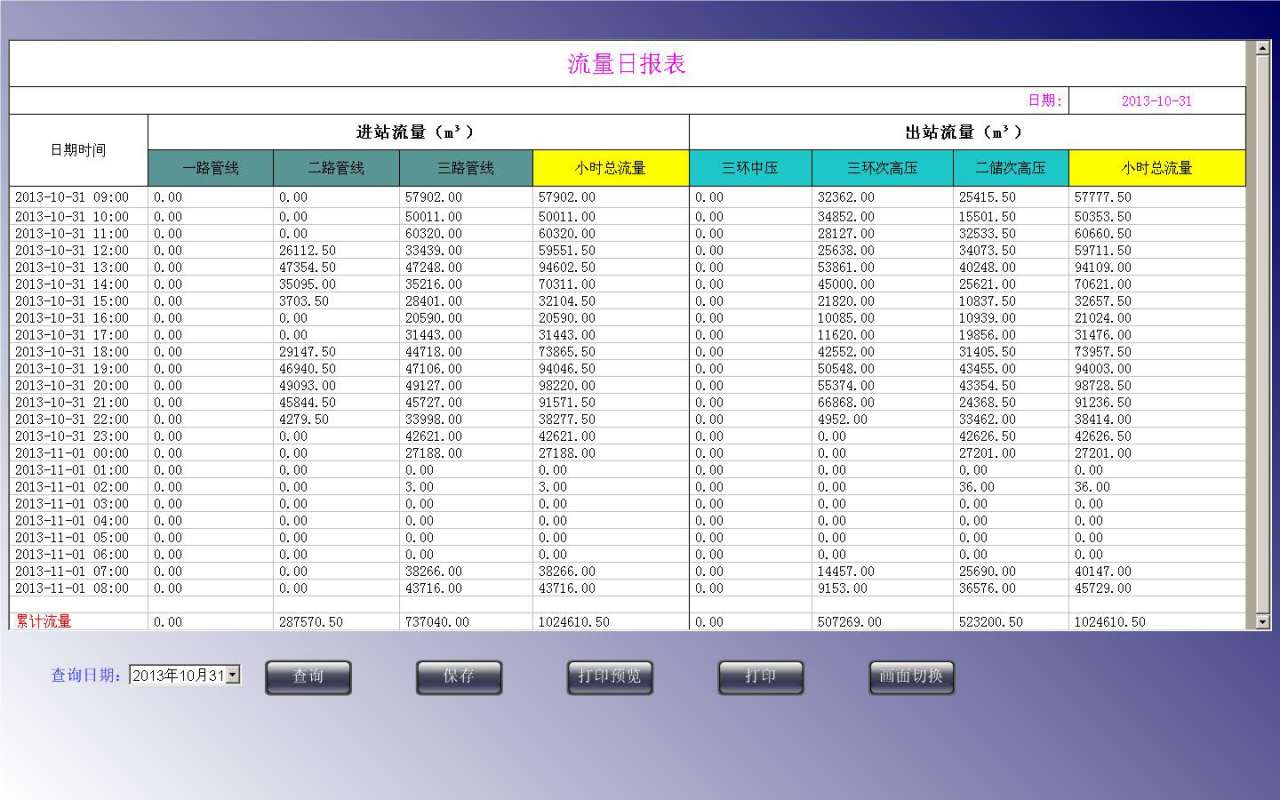Click the 查询日期: label
Screen dimensions: 1280x800
click(x=88, y=675)
